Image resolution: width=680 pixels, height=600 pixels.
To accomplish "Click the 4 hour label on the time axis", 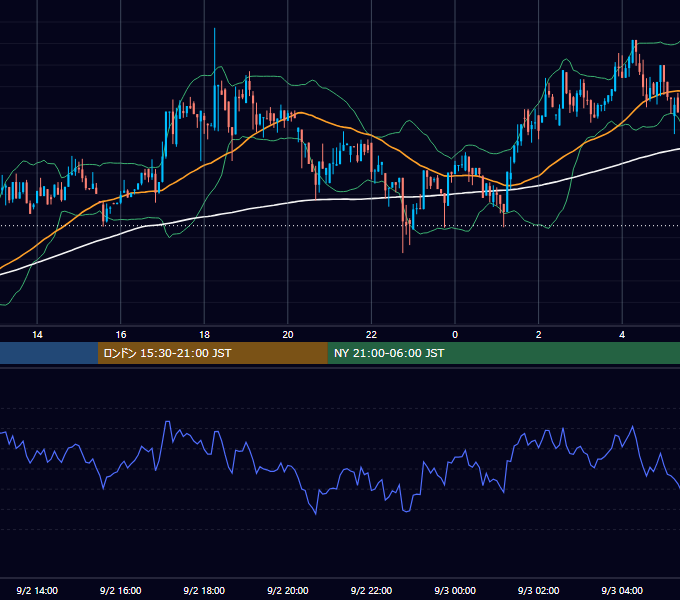I will (x=622, y=335).
